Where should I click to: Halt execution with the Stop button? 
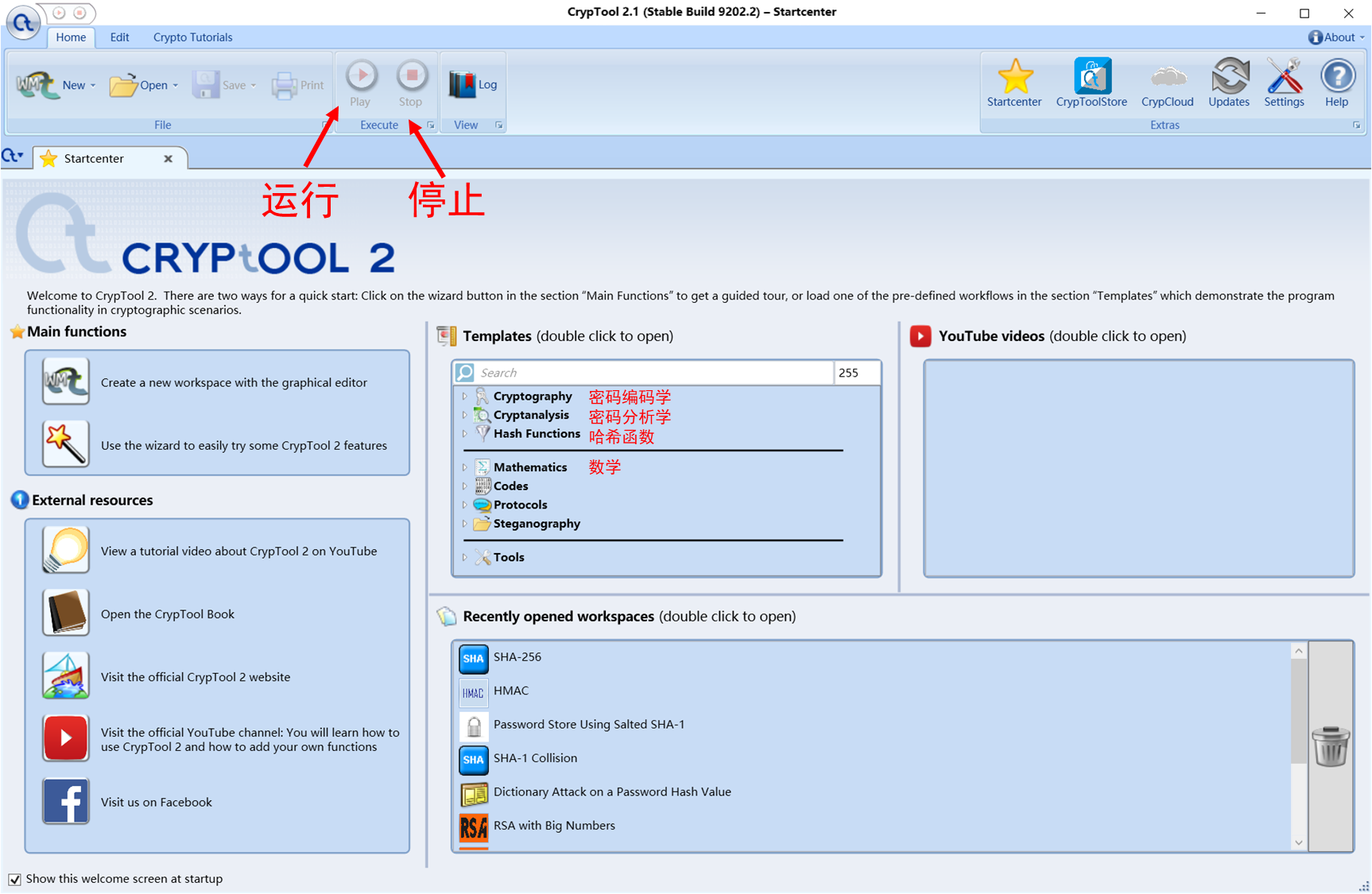coord(411,83)
